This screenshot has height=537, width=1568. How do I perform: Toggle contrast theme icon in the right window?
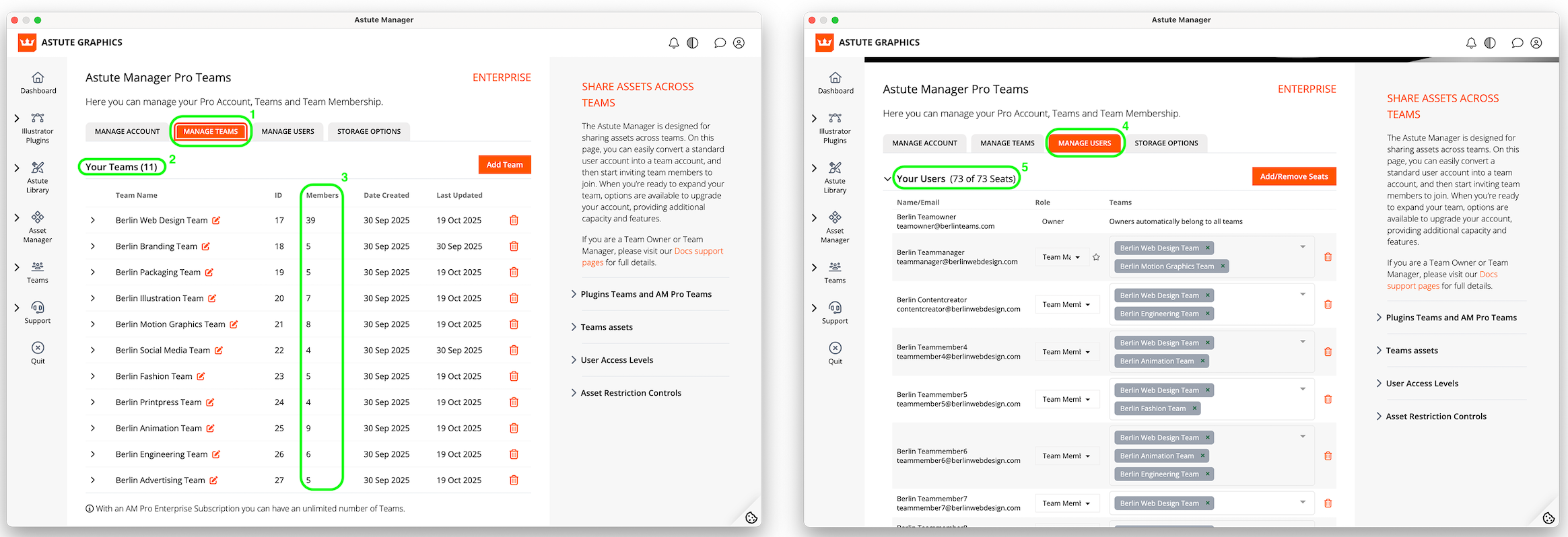tap(1490, 43)
